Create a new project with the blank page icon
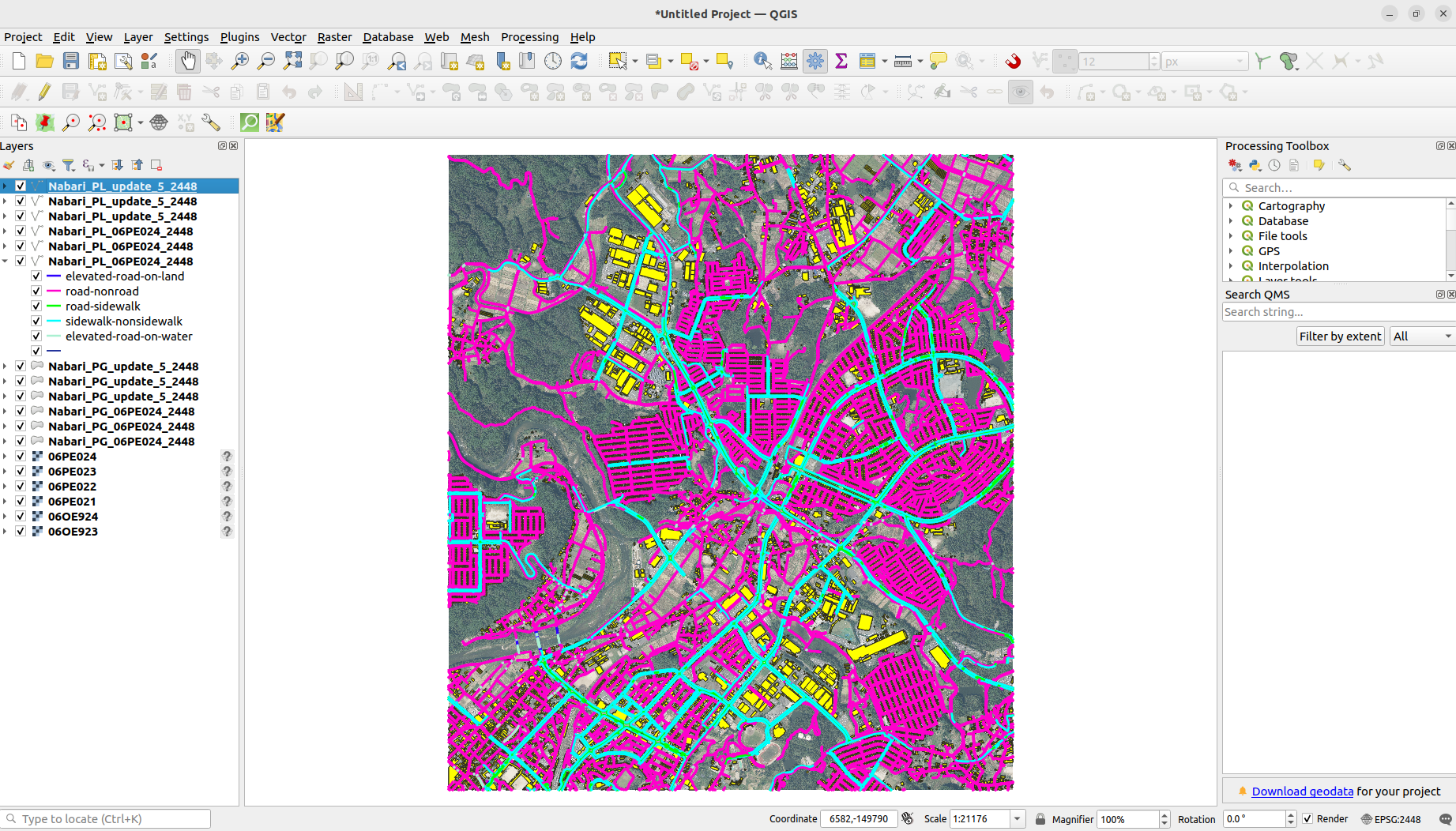The width and height of the screenshot is (1456, 831). [x=19, y=61]
